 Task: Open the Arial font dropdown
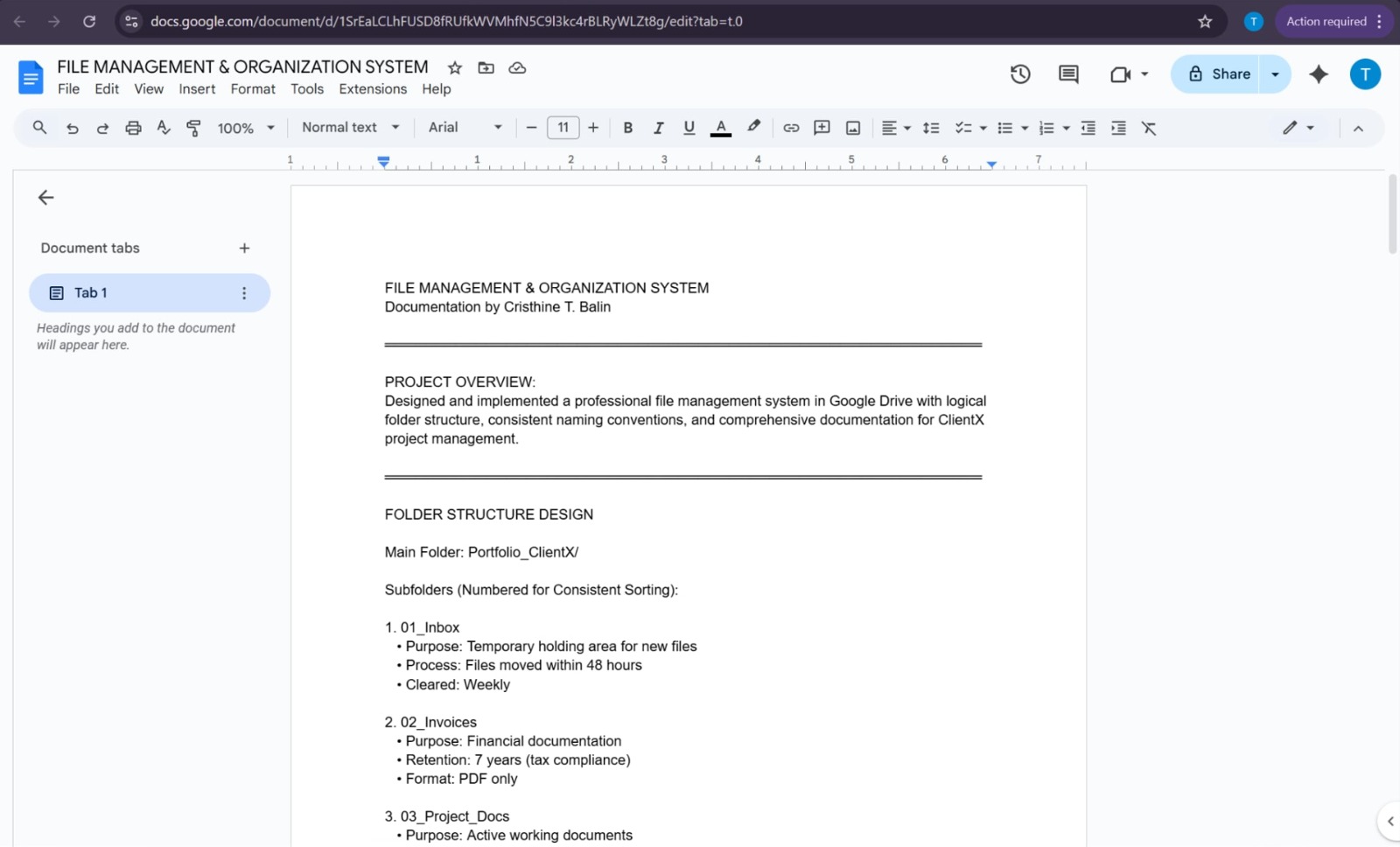pos(465,128)
